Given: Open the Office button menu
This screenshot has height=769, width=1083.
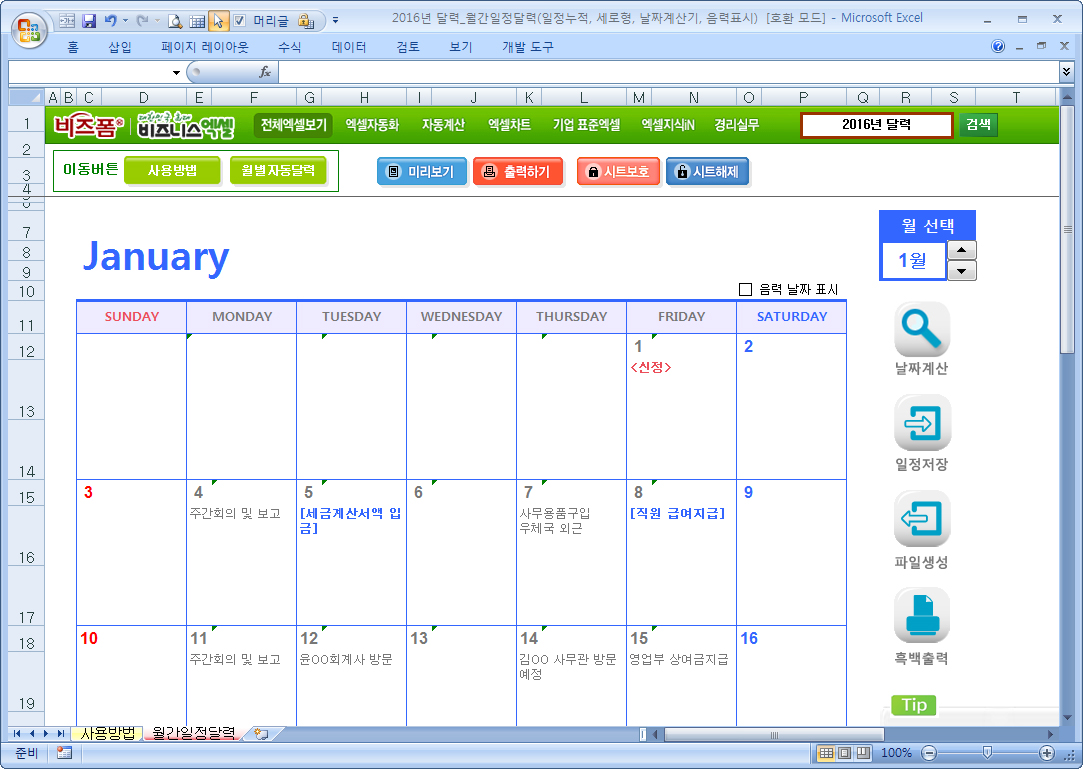Looking at the screenshot, I should coord(28,30).
